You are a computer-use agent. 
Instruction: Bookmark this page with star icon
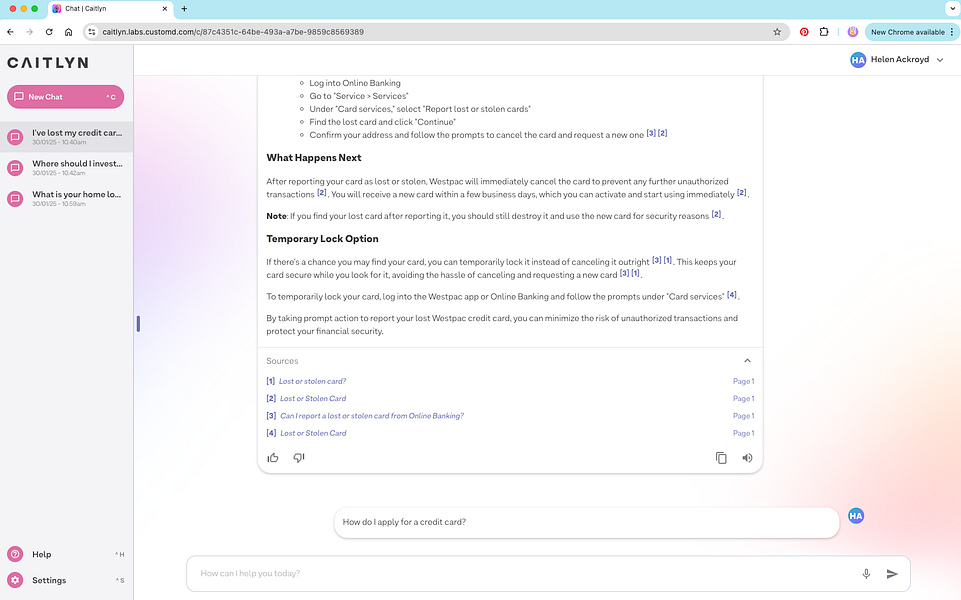tap(777, 32)
